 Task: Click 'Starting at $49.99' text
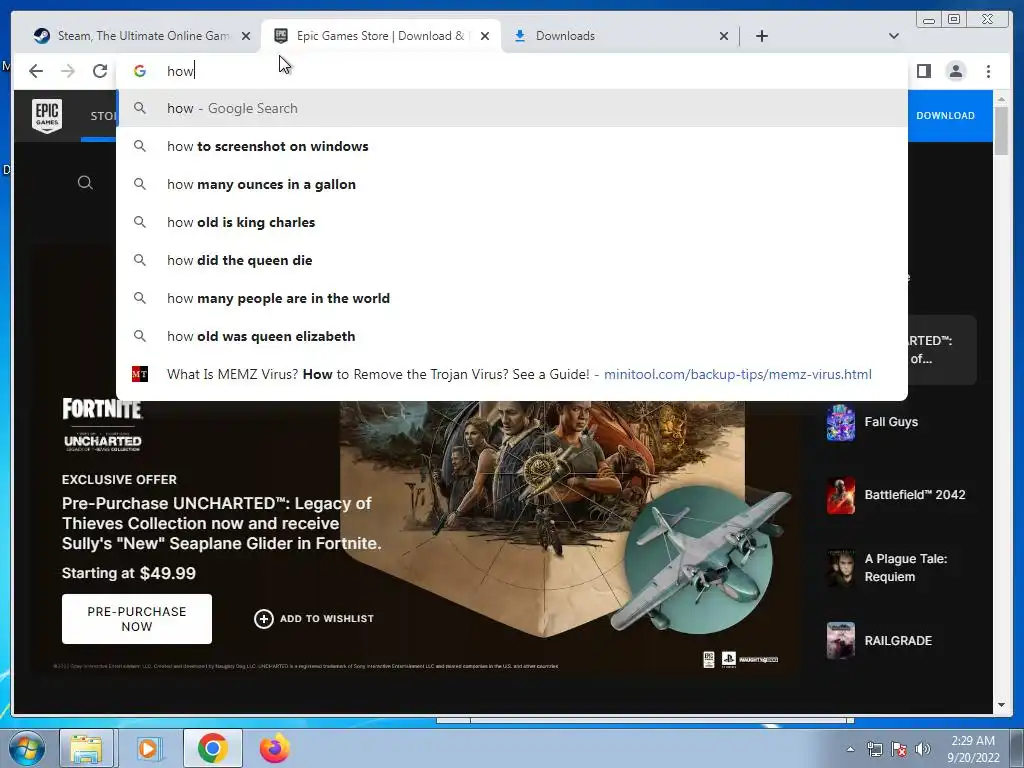[x=129, y=573]
